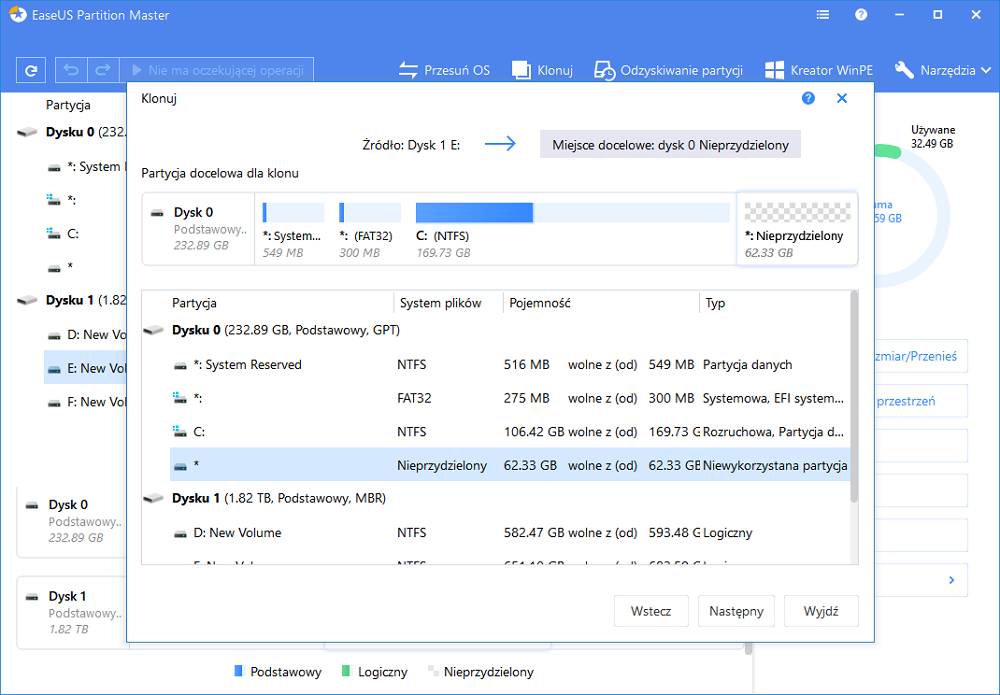Open Odzyskiwanie partycji tool
1000x695 pixels.
point(668,70)
